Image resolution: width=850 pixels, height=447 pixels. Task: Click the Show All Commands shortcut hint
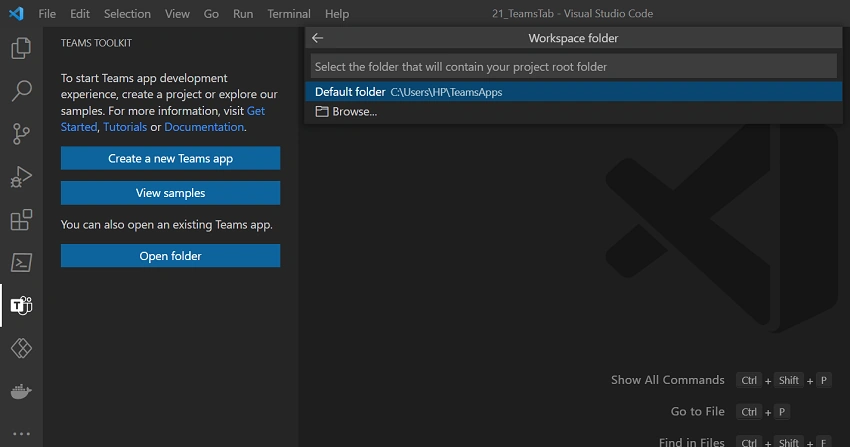click(x=667, y=380)
